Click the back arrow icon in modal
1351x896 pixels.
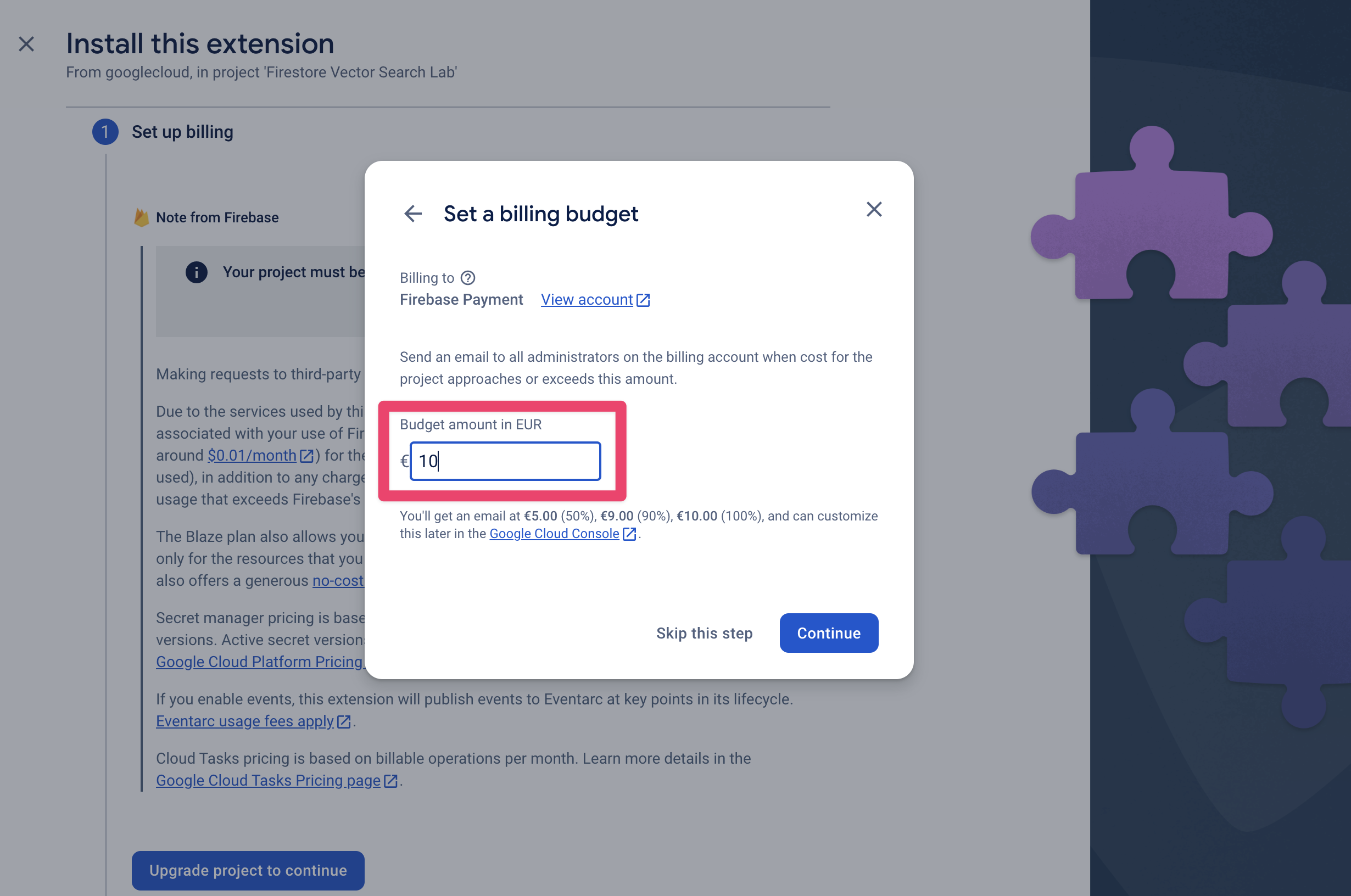pyautogui.click(x=412, y=211)
